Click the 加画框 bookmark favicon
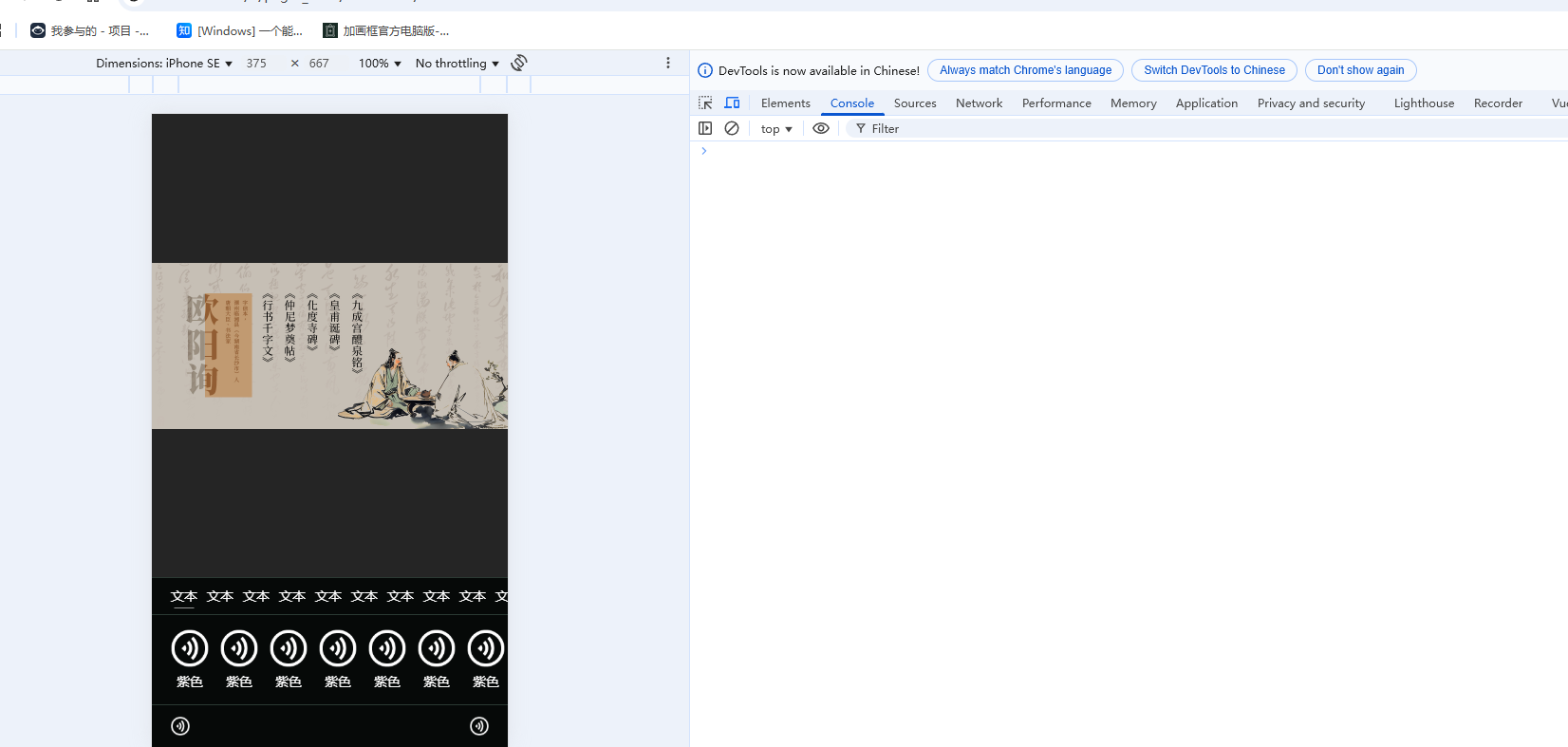1568x747 pixels. [330, 30]
